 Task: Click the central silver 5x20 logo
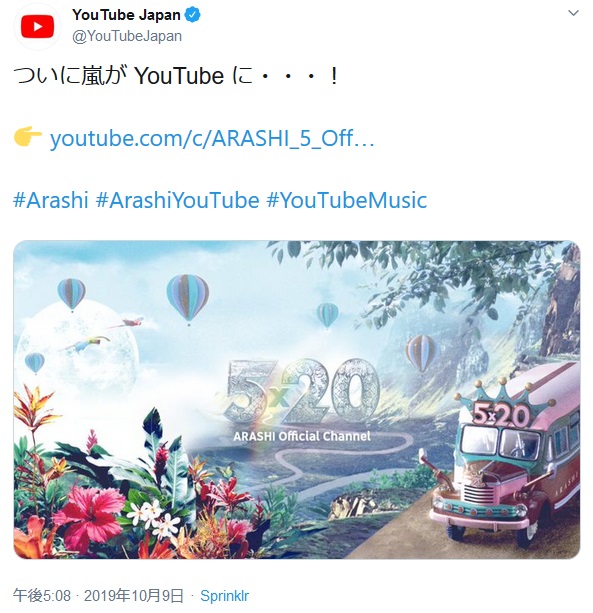click(303, 391)
